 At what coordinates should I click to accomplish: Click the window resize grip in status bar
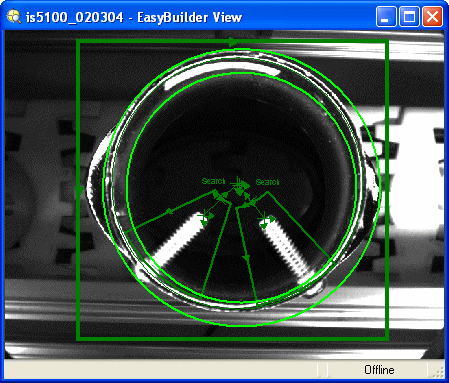pos(439,371)
